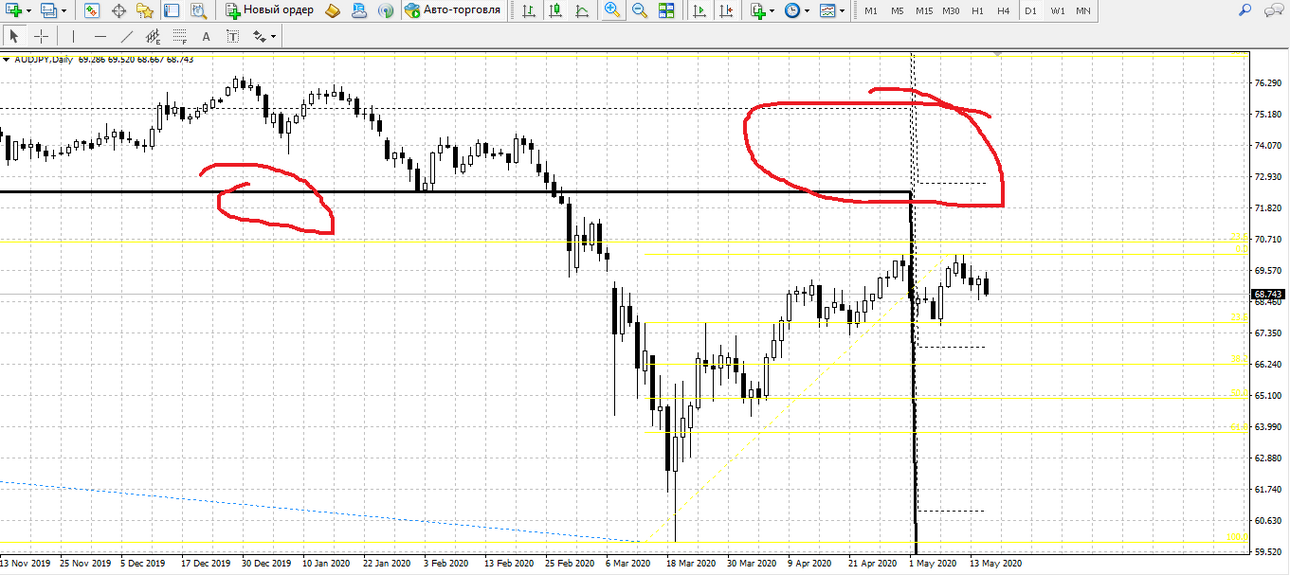Switch chart to Bar chart
The image size is (1290, 575).
[528, 10]
